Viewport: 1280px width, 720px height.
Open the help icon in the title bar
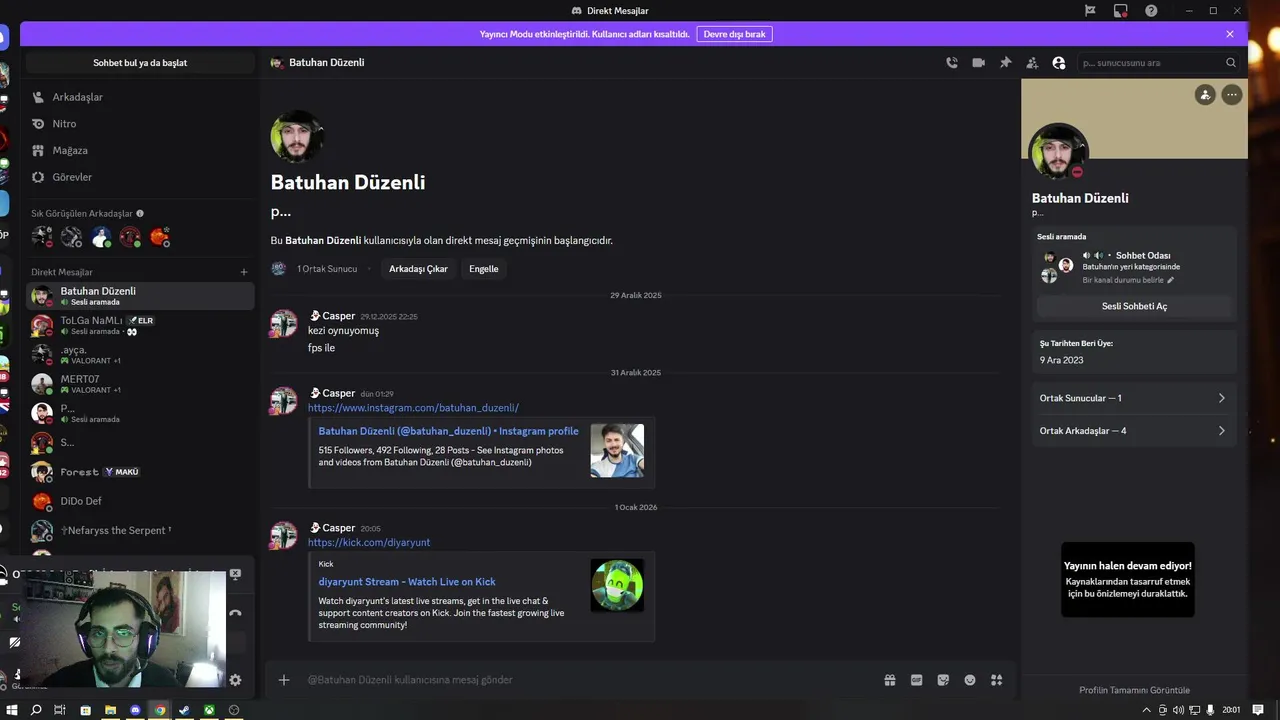point(1151,10)
